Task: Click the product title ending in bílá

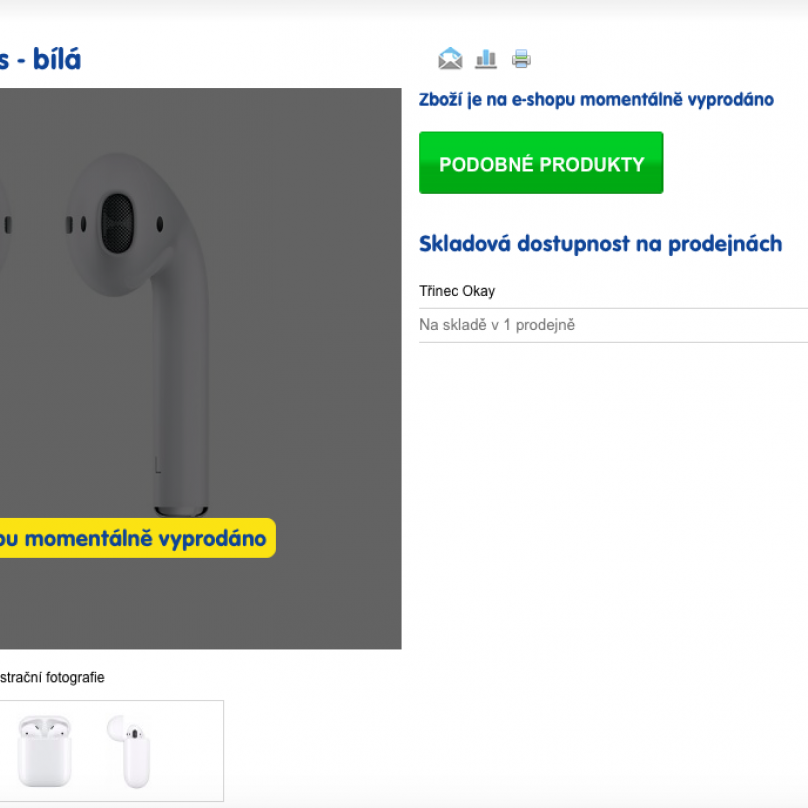Action: click(x=41, y=59)
